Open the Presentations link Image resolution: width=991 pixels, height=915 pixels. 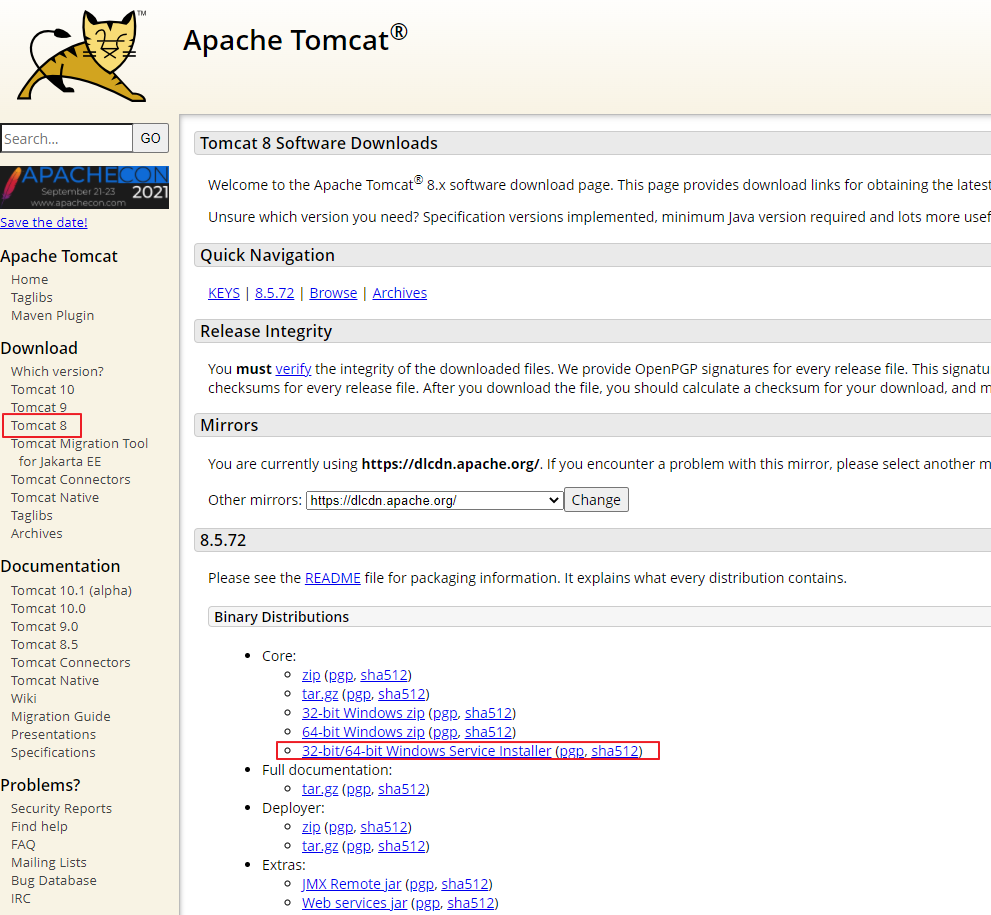pos(53,734)
